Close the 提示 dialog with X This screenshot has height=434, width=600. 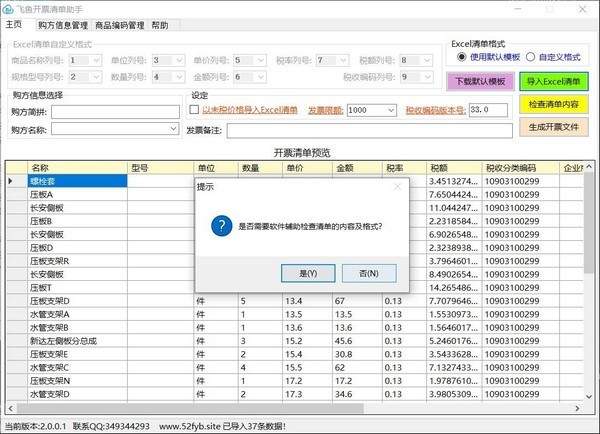[x=397, y=186]
